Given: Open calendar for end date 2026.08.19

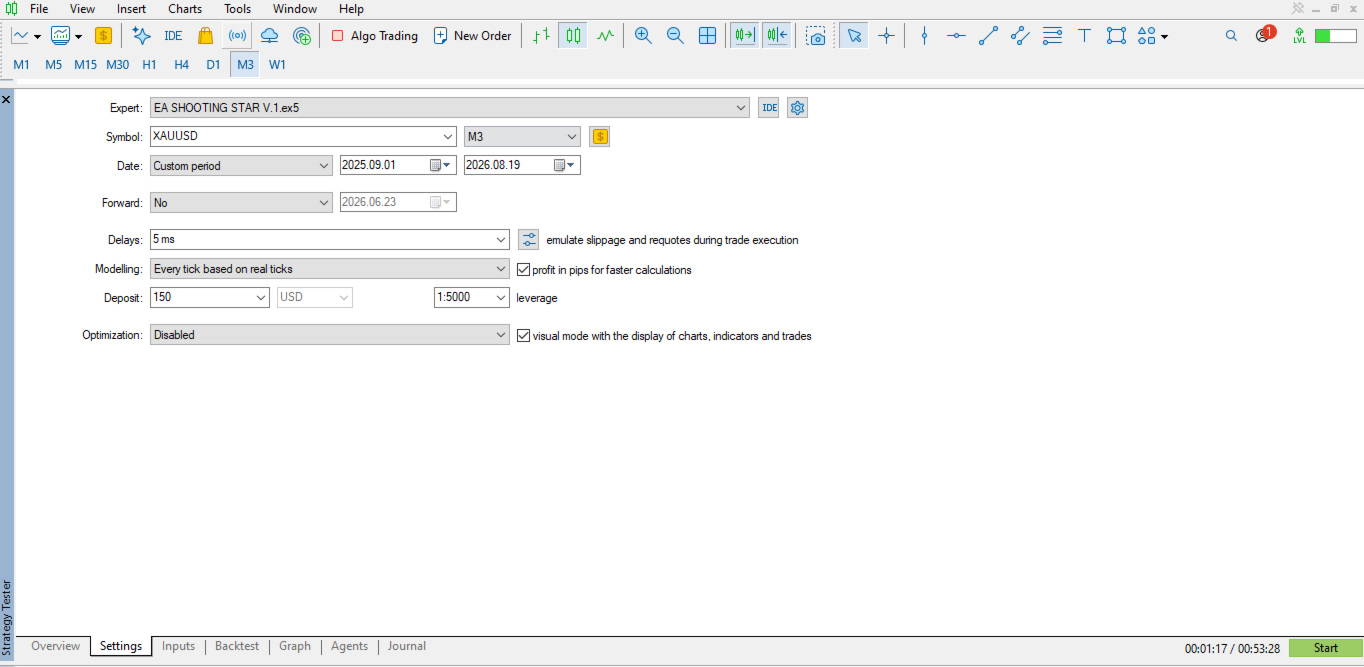Looking at the screenshot, I should click(x=565, y=166).
